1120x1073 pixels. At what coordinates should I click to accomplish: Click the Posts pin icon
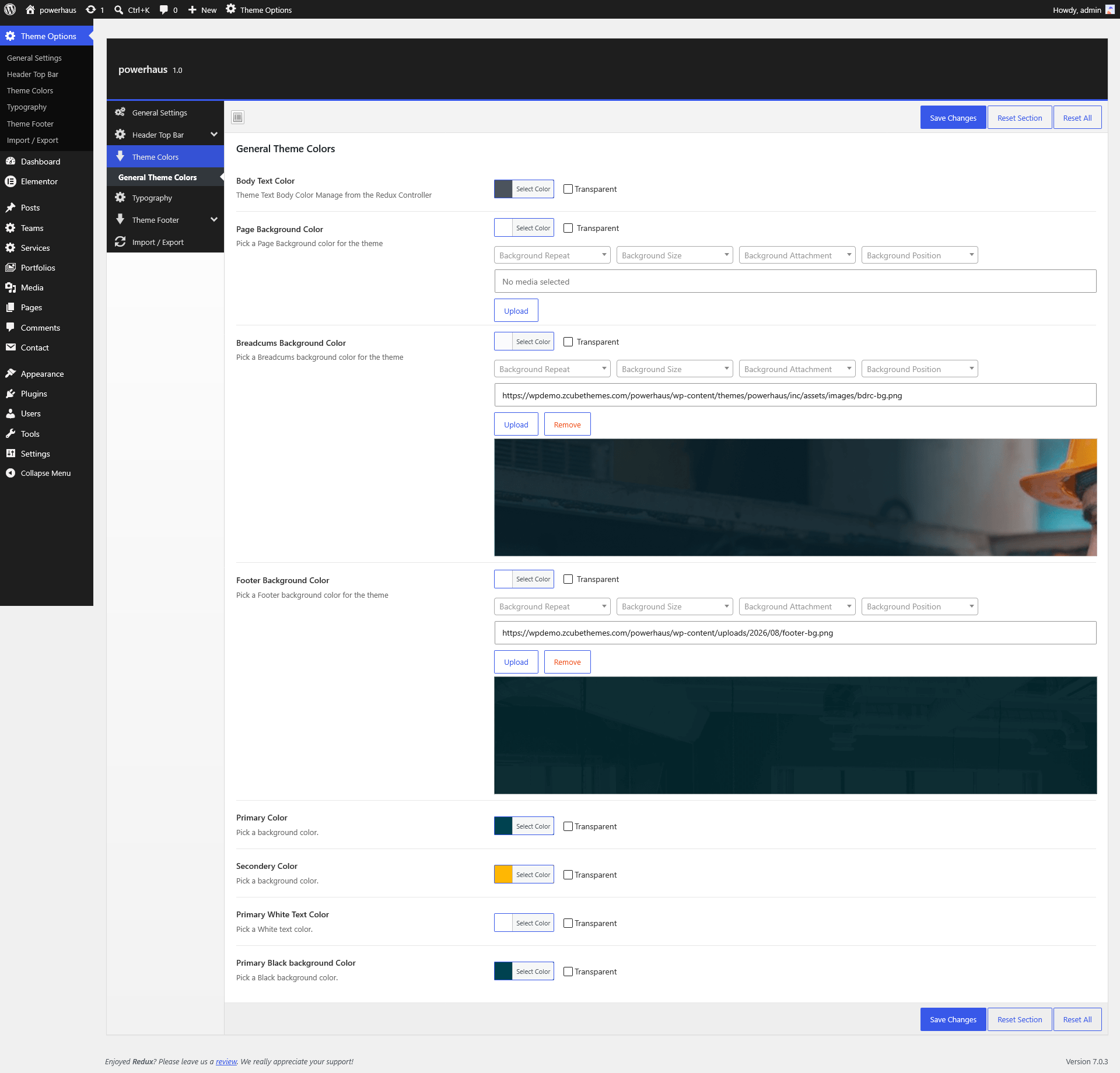click(10, 208)
